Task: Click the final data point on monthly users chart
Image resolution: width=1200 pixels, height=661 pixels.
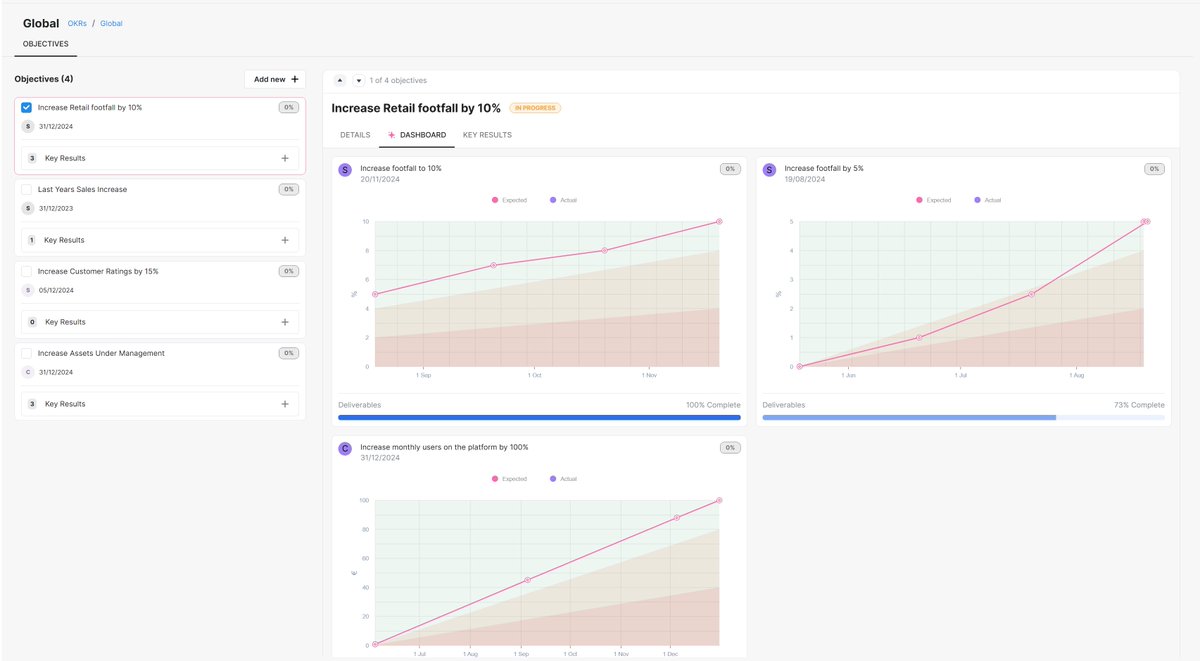Action: pos(719,500)
